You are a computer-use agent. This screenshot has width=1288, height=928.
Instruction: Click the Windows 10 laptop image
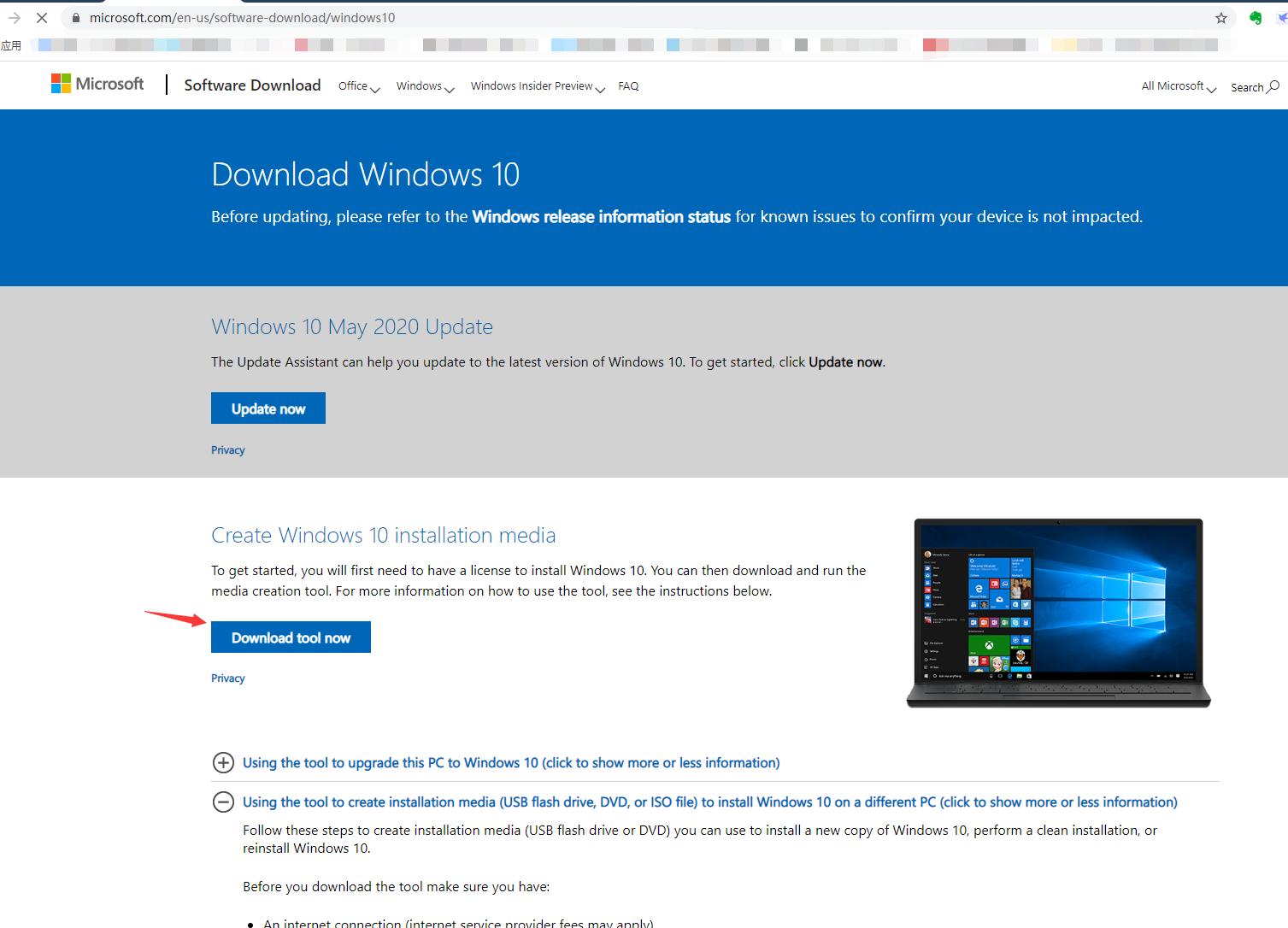click(x=1057, y=611)
